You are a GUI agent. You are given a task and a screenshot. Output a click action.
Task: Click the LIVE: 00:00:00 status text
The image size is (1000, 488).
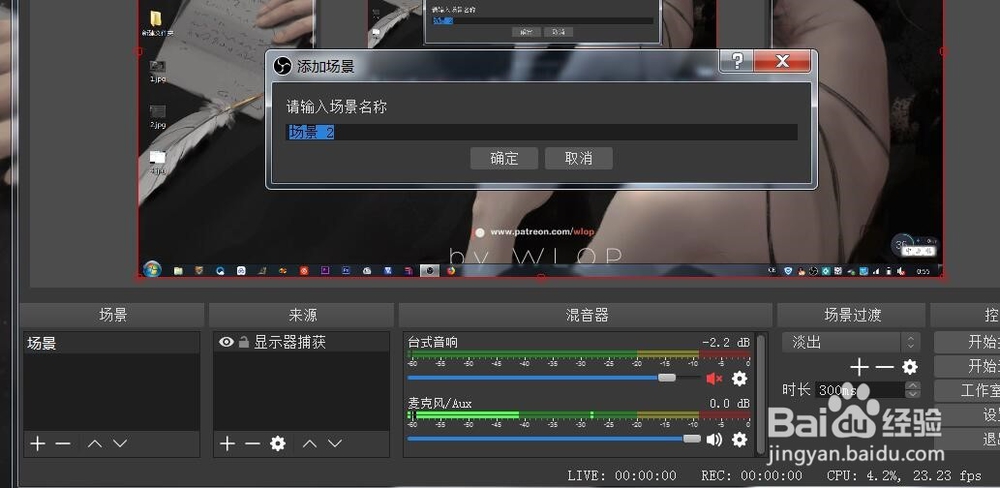pos(622,475)
